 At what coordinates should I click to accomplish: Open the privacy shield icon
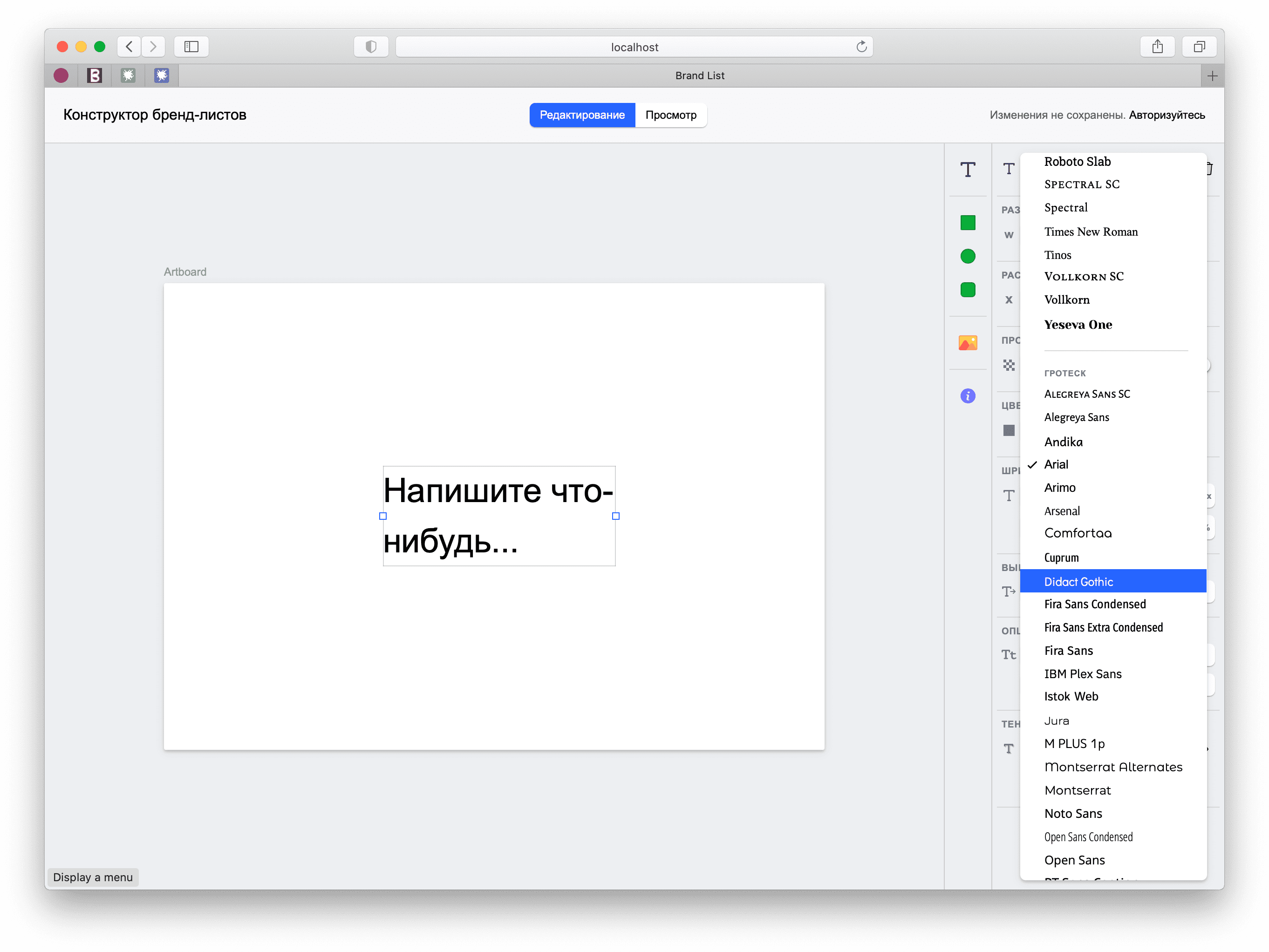point(371,47)
